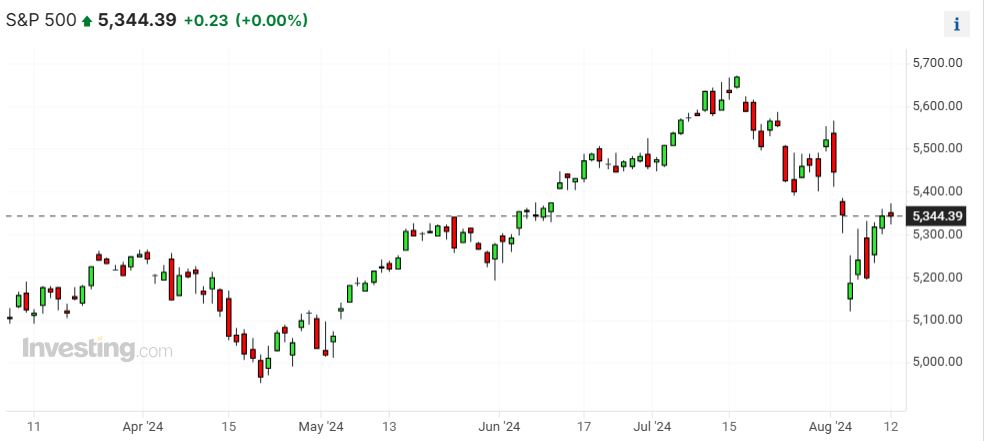This screenshot has height=441, width=985.
Task: Click the 5,344.39 price in the header
Action: 136,20
